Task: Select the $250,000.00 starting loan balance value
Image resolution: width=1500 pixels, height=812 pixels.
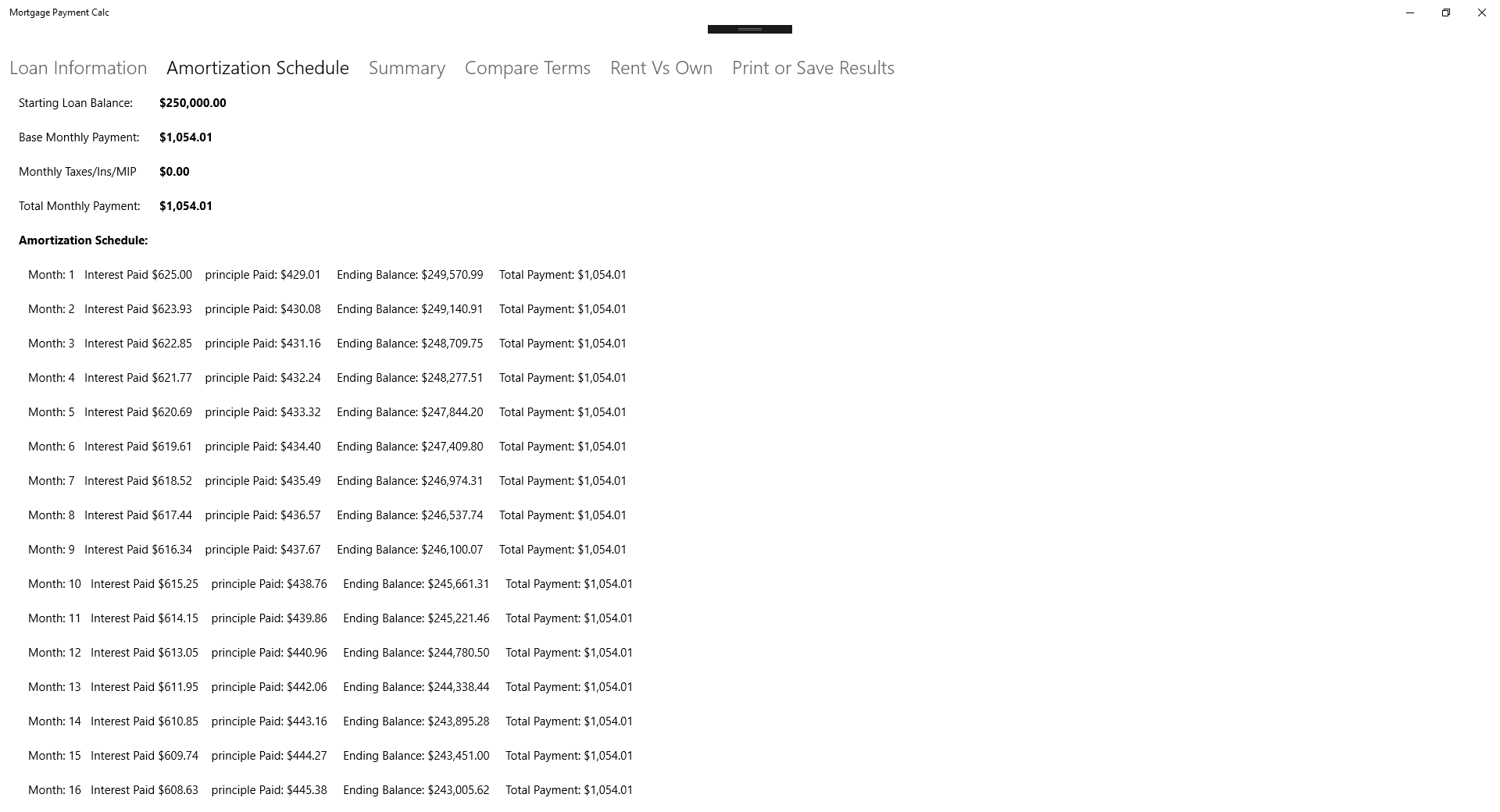Action: pos(193,103)
